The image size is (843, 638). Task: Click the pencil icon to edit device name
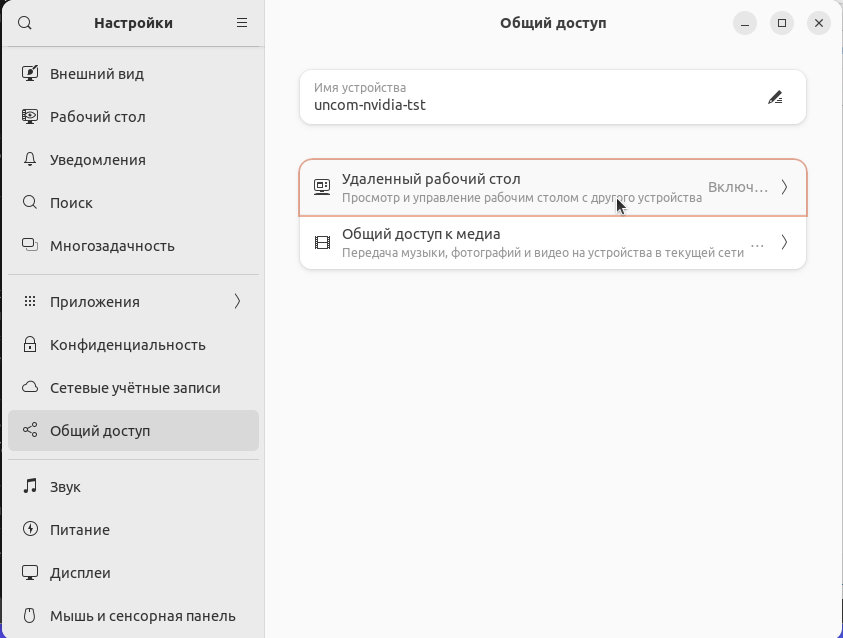775,97
